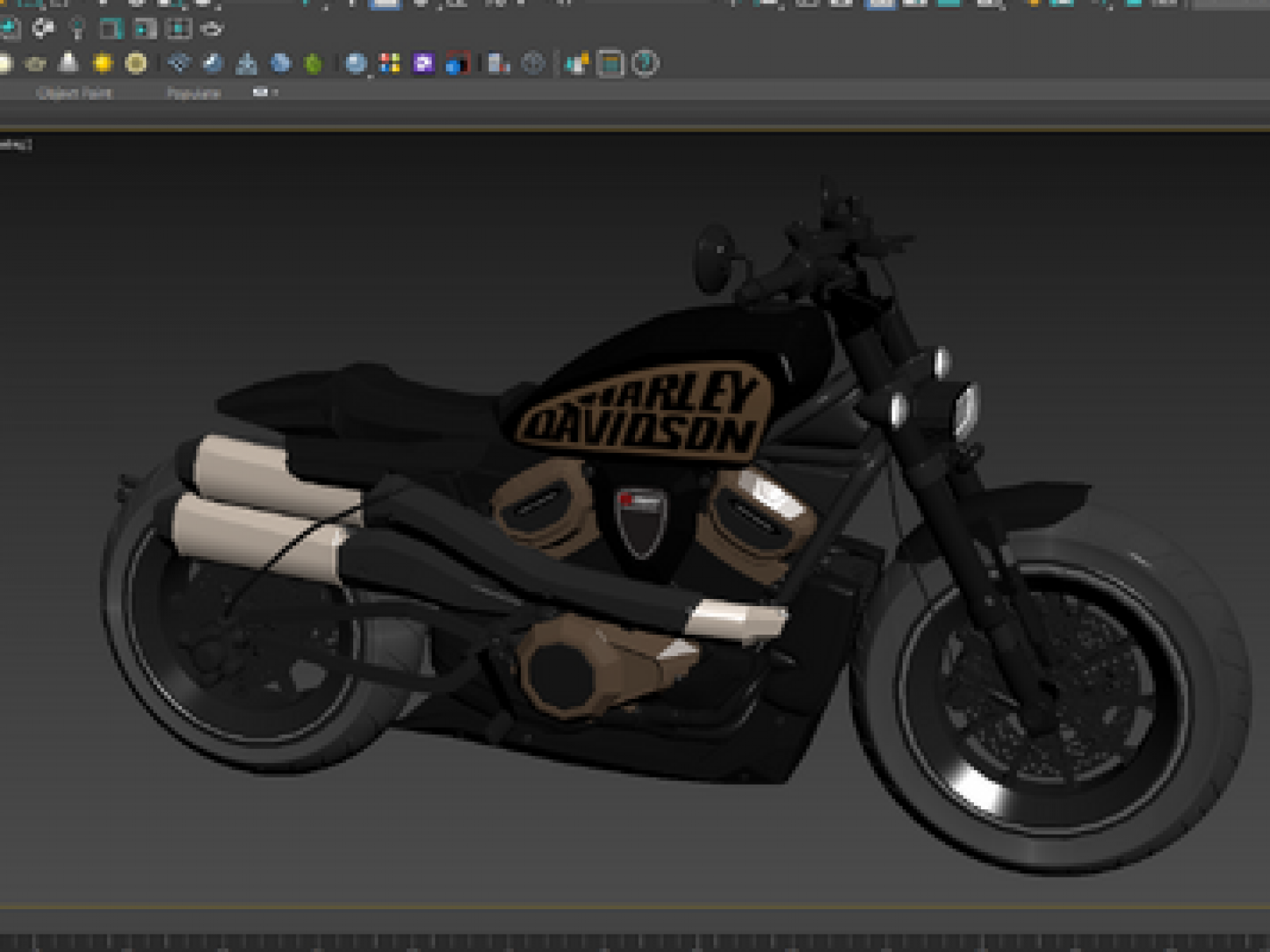The image size is (1270, 952).
Task: Open the Object Paint ribbon tab
Action: point(75,93)
